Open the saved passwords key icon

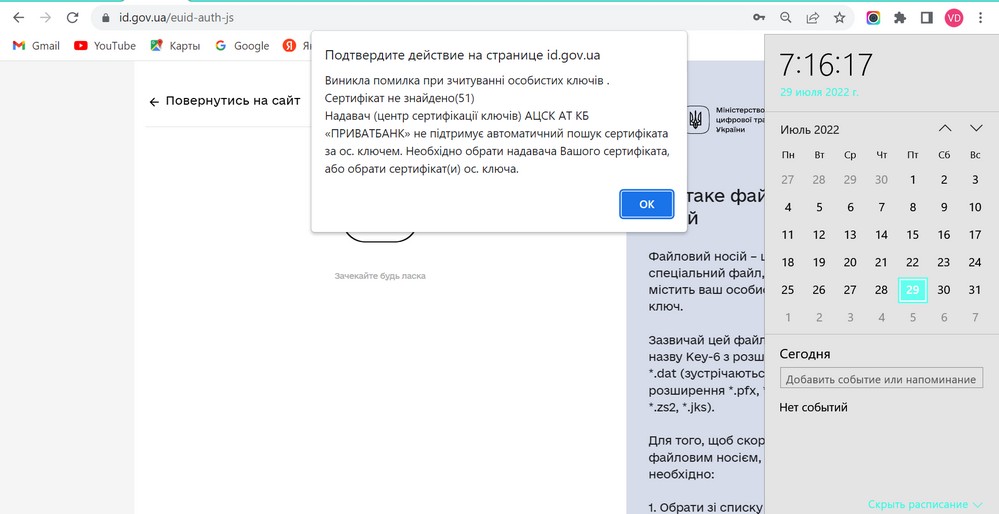pos(759,18)
